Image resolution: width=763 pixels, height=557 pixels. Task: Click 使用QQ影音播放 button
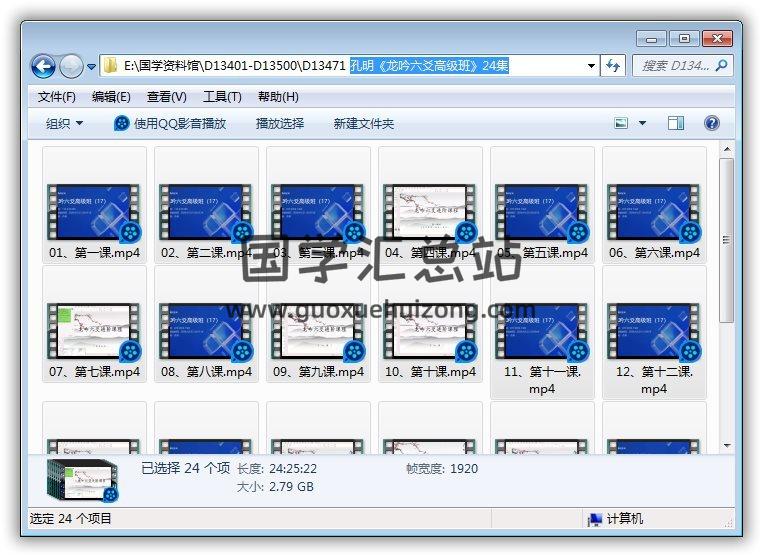tap(170, 123)
